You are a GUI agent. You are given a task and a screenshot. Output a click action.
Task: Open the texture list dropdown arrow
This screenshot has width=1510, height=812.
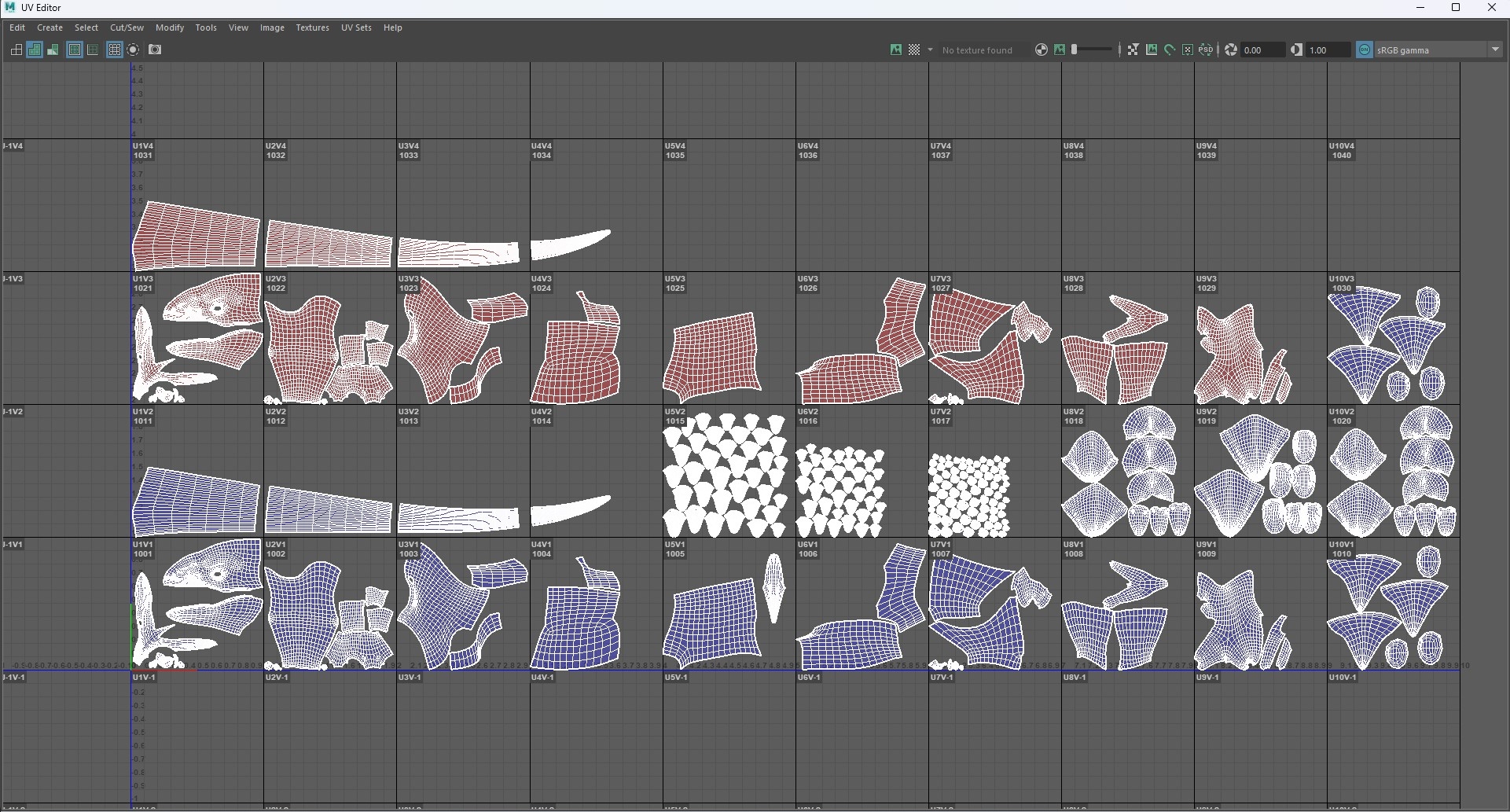coord(931,50)
